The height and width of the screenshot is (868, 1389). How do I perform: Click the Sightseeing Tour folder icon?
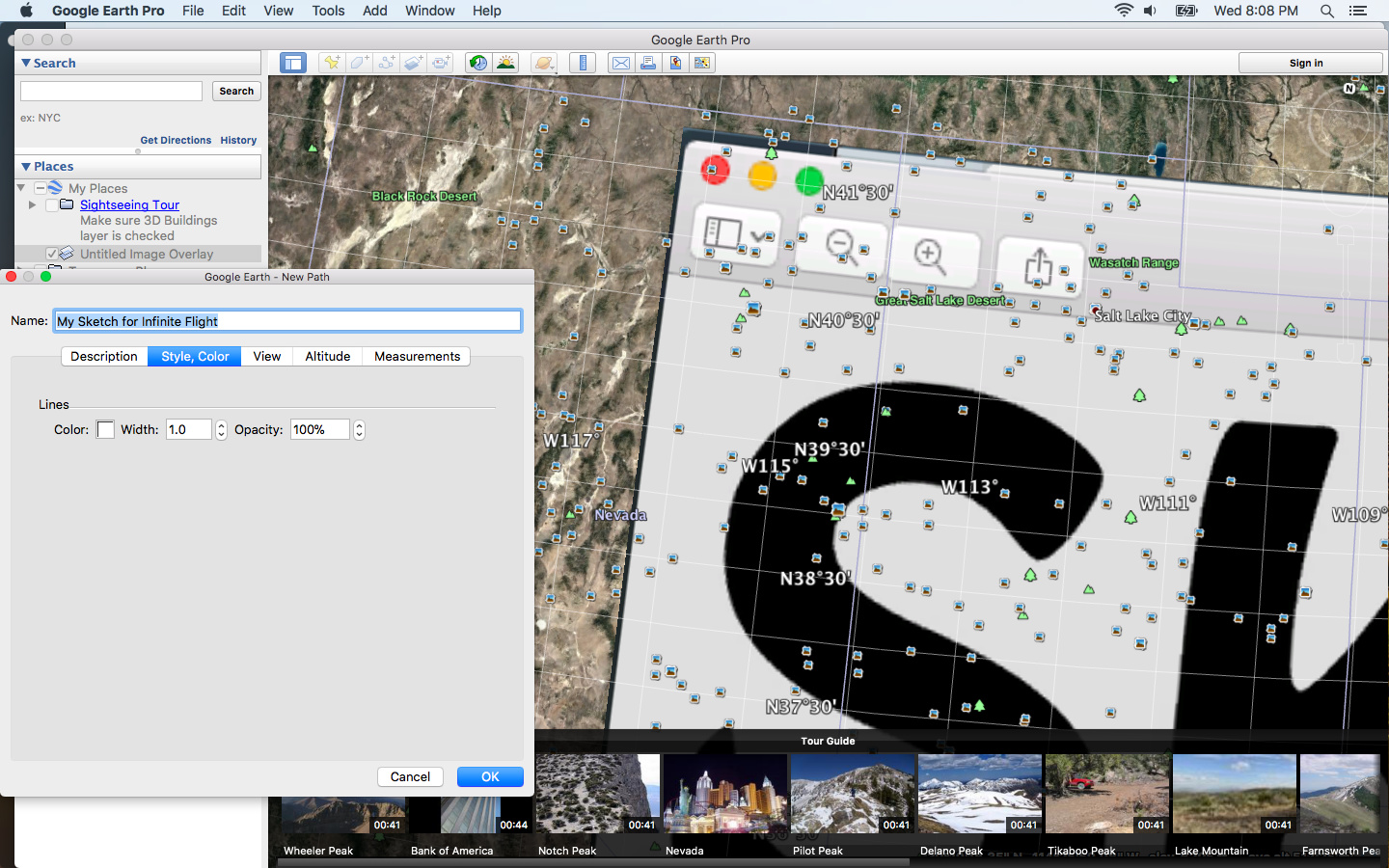[x=67, y=204]
